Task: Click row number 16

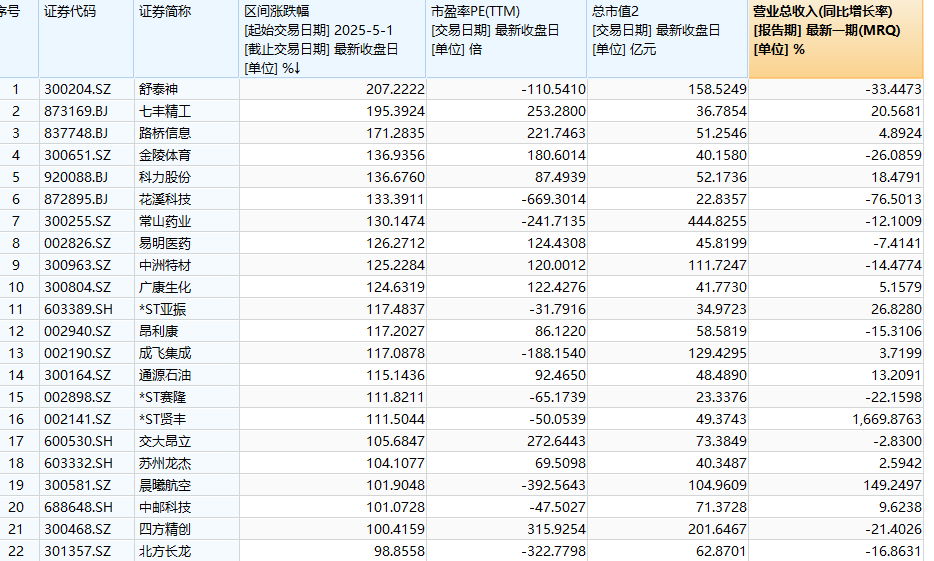Action: coord(16,420)
